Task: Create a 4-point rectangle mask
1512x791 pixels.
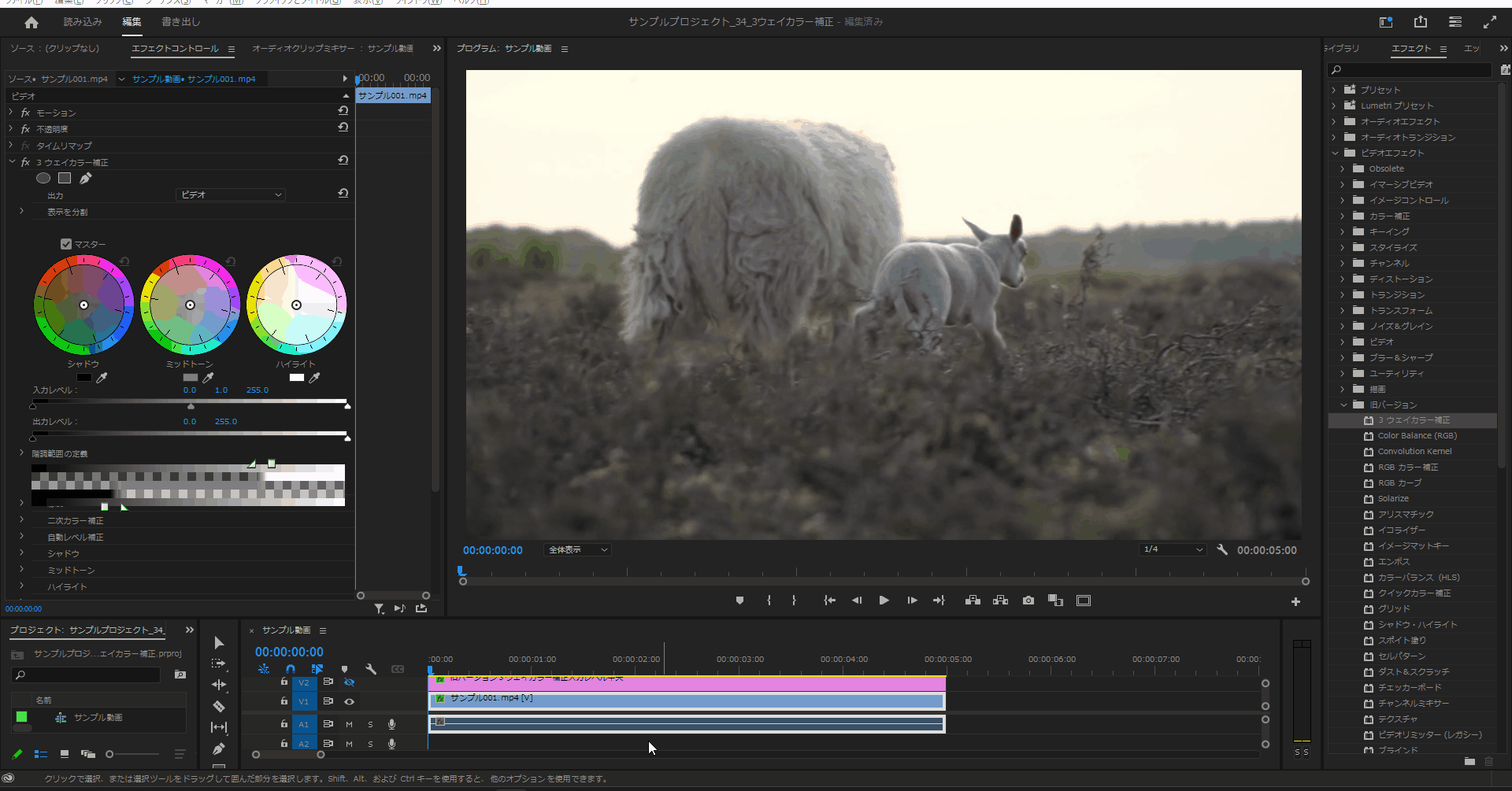Action: (x=65, y=178)
